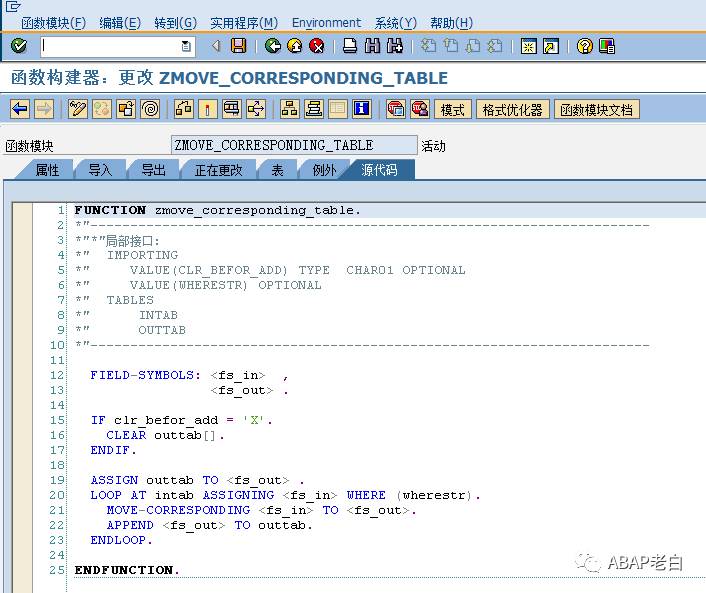Switch to the 导入 tab
706x593 pixels.
click(x=100, y=170)
